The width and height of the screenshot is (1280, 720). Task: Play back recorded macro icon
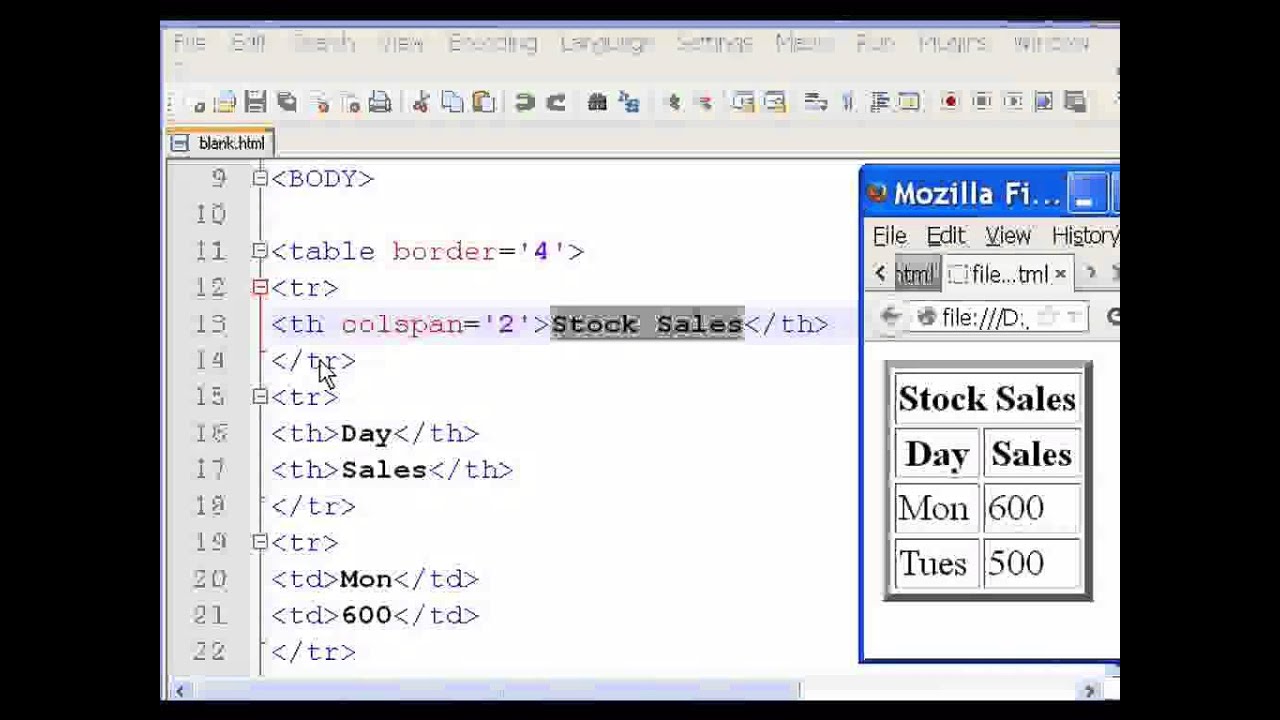1012,102
